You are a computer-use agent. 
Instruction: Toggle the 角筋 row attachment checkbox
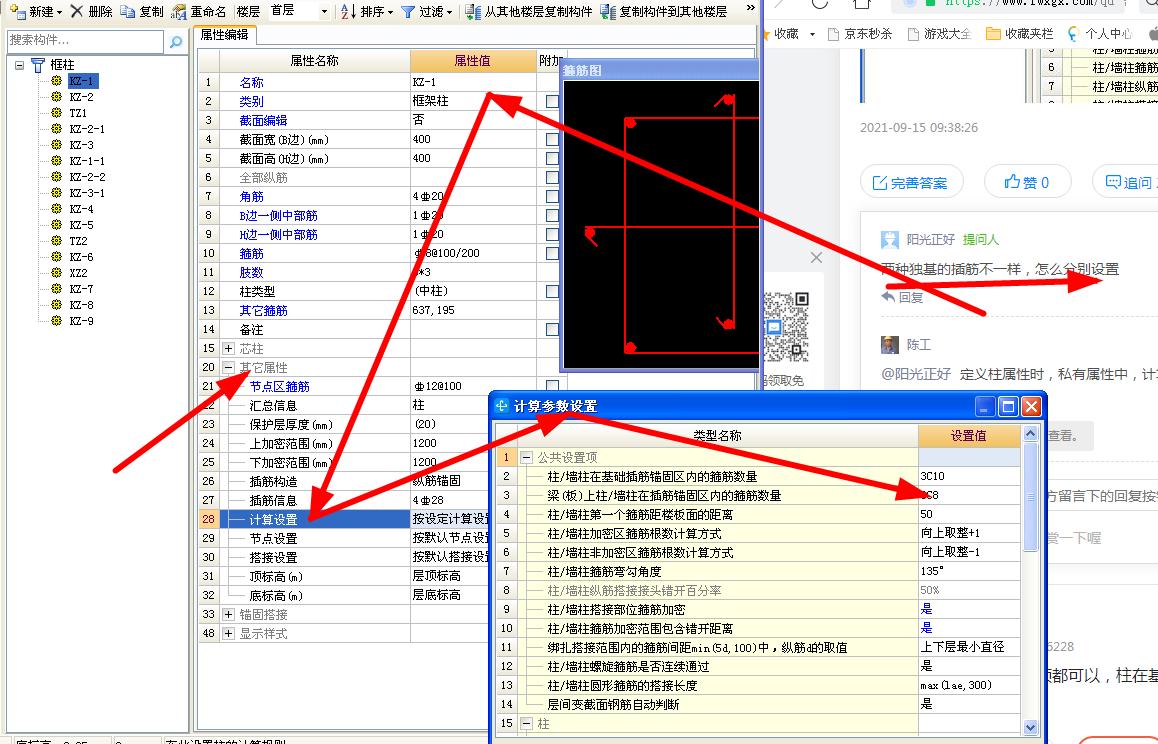[552, 197]
